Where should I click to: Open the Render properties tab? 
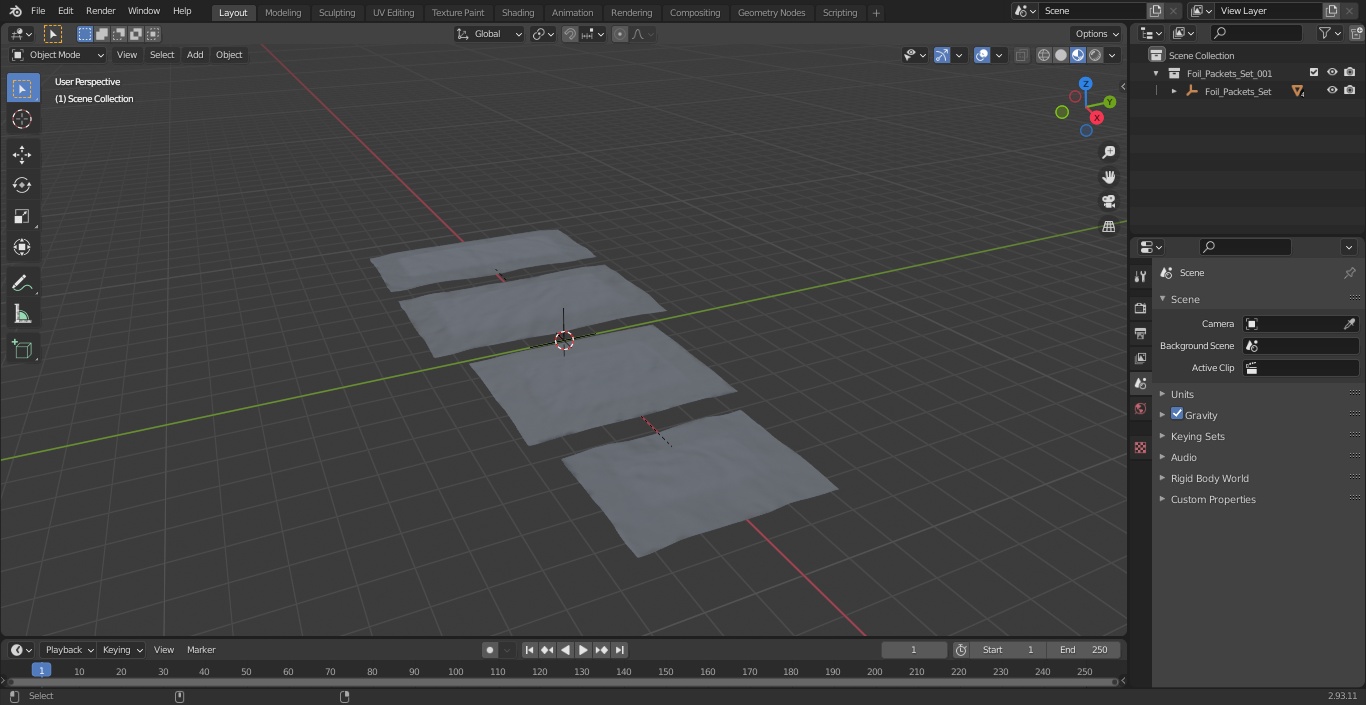(1140, 308)
